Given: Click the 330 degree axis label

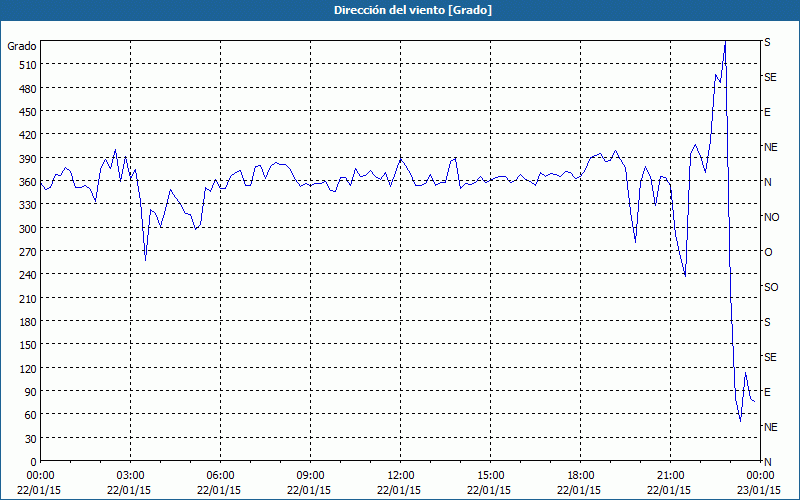Looking at the screenshot, I should click(x=28, y=206).
